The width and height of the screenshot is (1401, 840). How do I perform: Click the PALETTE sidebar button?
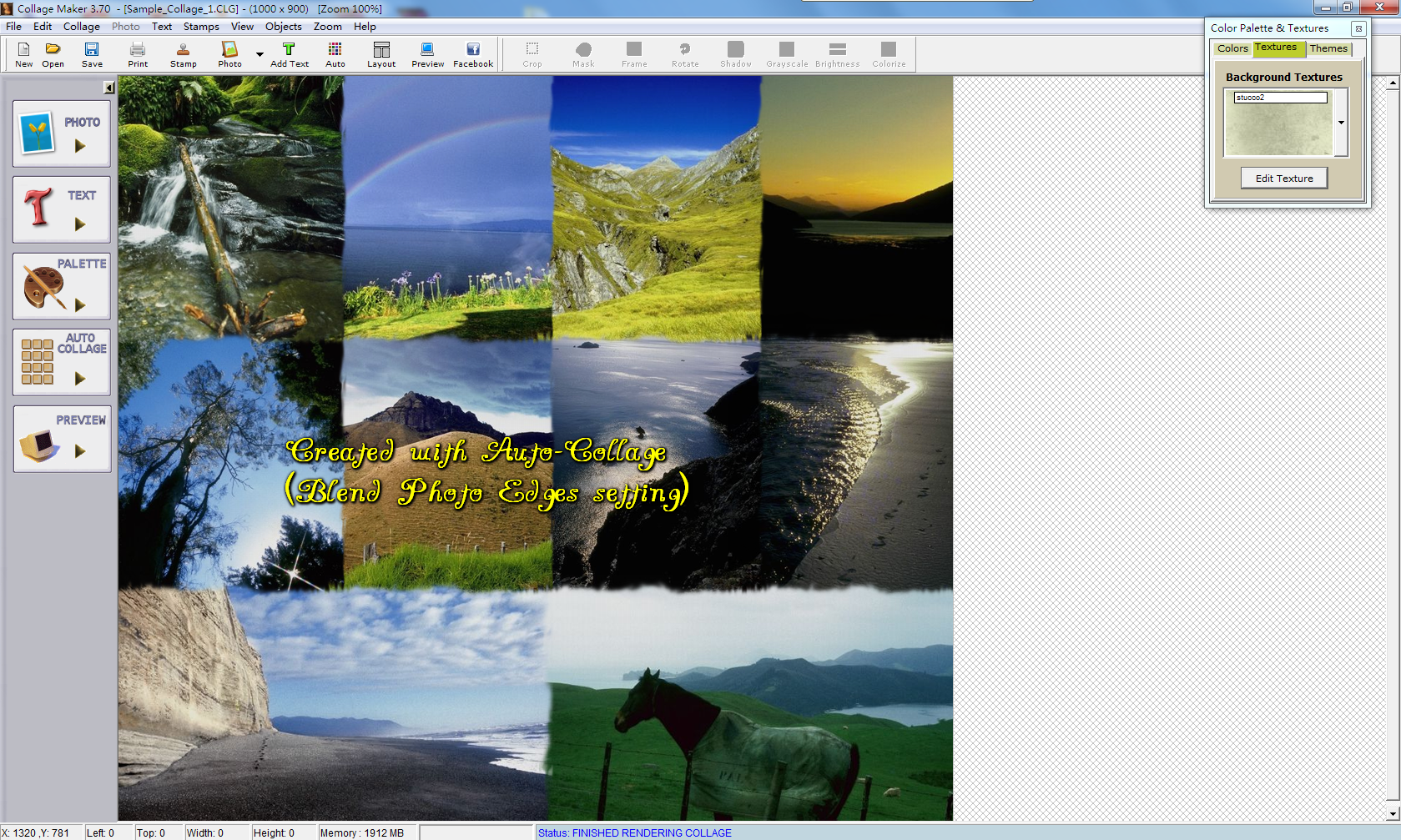[x=62, y=286]
